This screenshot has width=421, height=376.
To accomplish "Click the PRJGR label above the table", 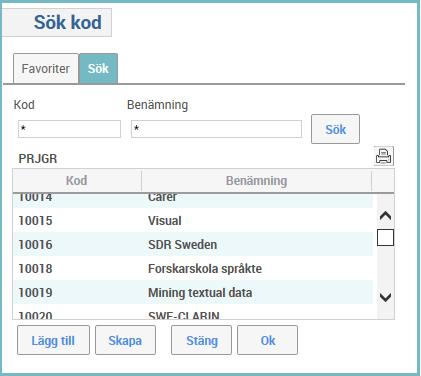I will click(38, 159).
